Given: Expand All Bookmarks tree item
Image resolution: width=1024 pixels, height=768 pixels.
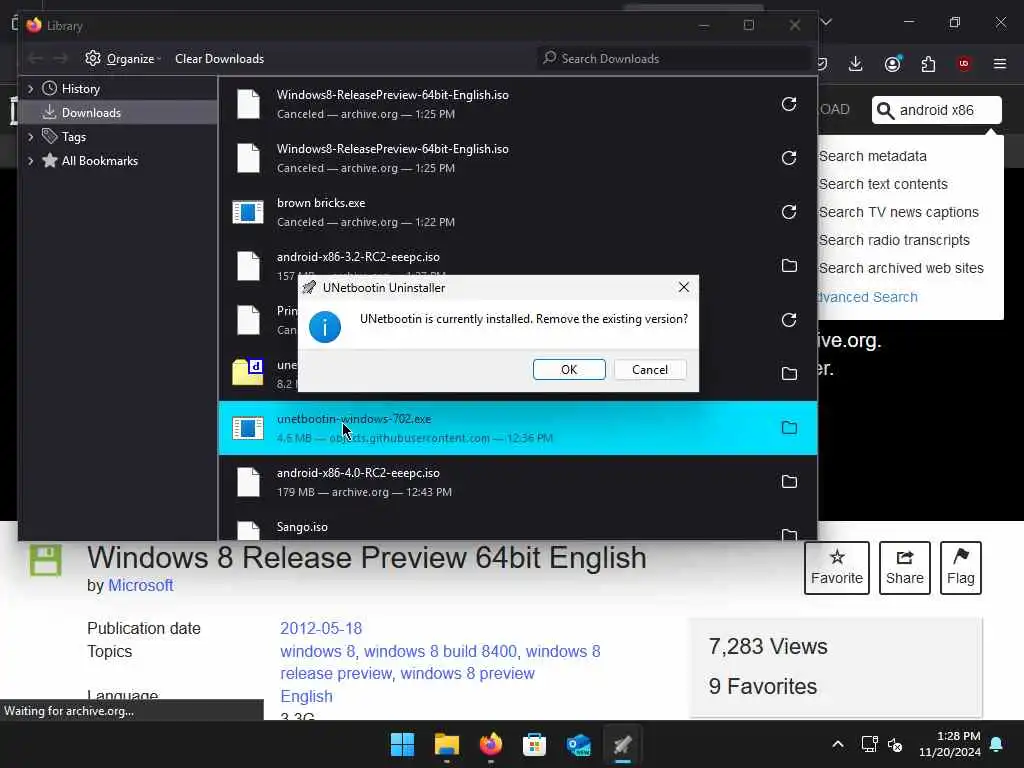Looking at the screenshot, I should [x=30, y=161].
